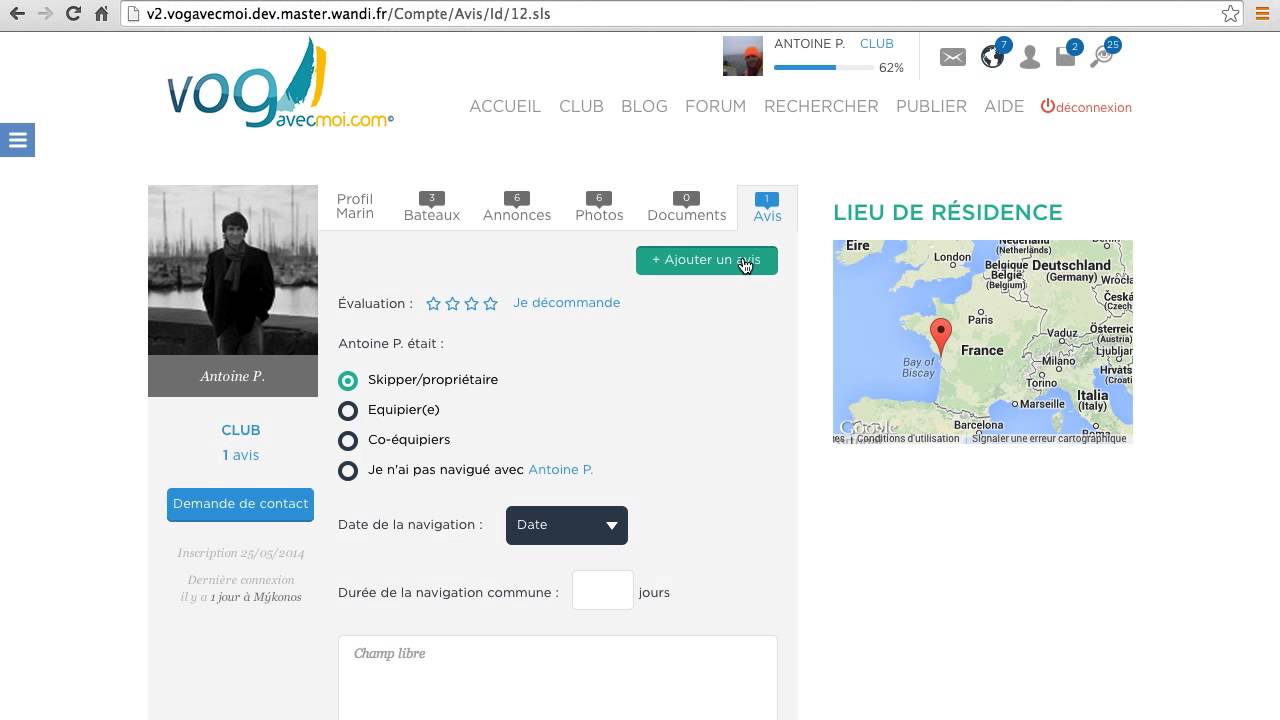Open the Avis tab
Viewport: 1280px width, 720px height.
[767, 208]
